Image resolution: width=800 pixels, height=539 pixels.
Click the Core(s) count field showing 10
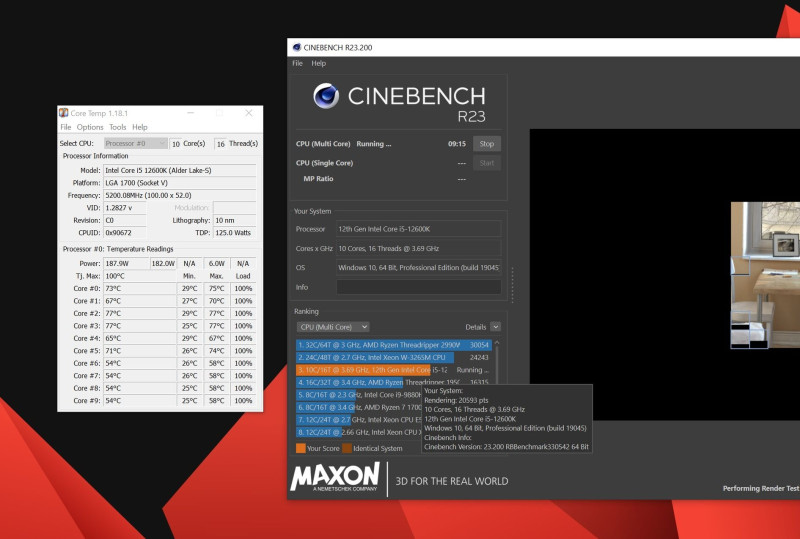click(175, 144)
